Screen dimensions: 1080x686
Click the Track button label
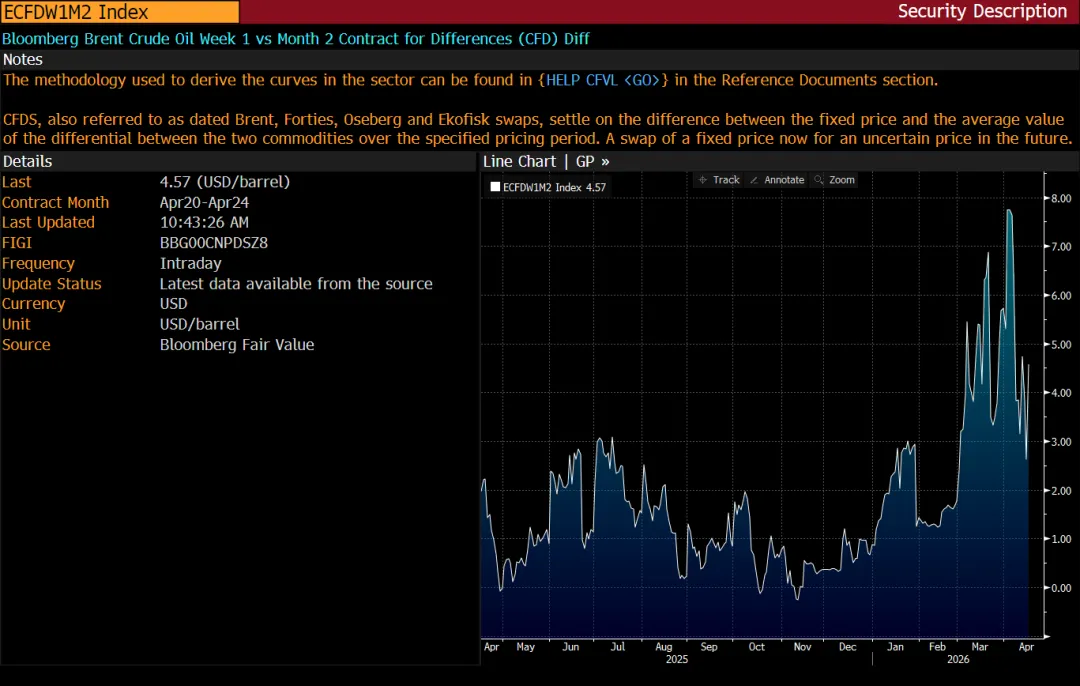click(726, 180)
